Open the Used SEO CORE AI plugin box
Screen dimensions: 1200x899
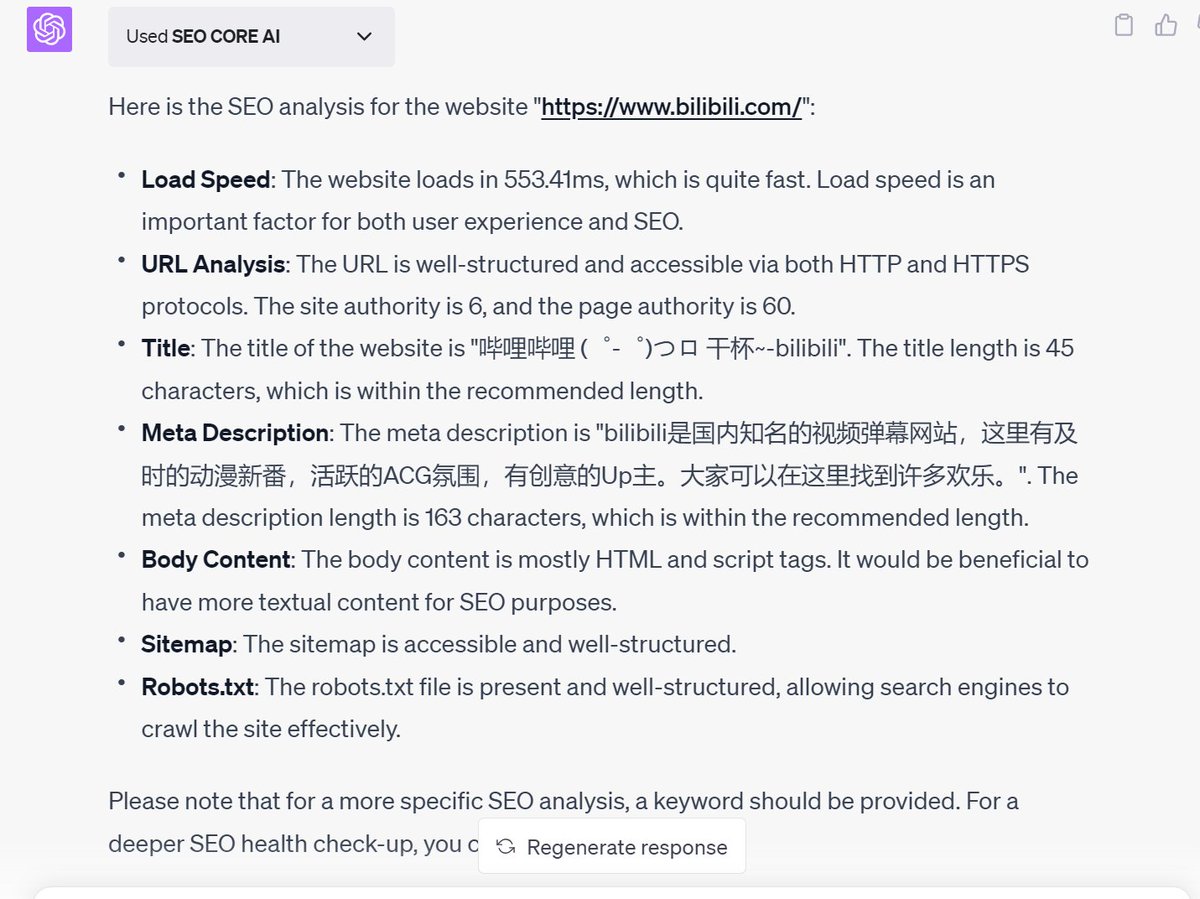click(251, 37)
